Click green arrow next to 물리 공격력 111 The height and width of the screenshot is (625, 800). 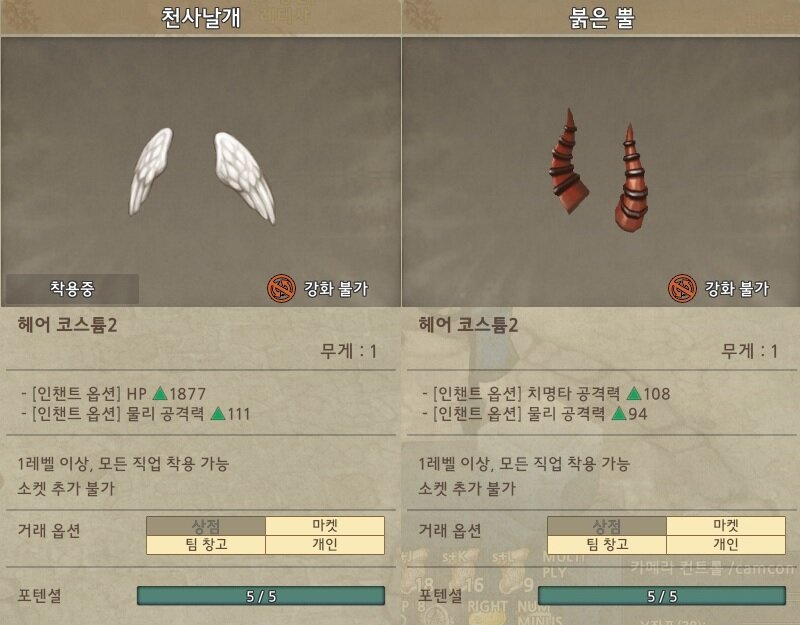pyautogui.click(x=218, y=413)
